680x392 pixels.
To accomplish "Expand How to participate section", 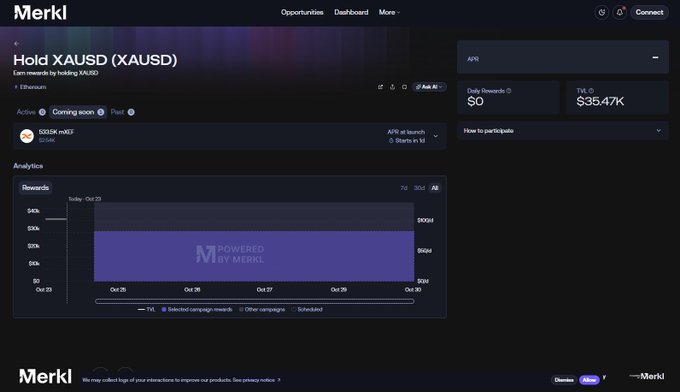I will click(562, 131).
